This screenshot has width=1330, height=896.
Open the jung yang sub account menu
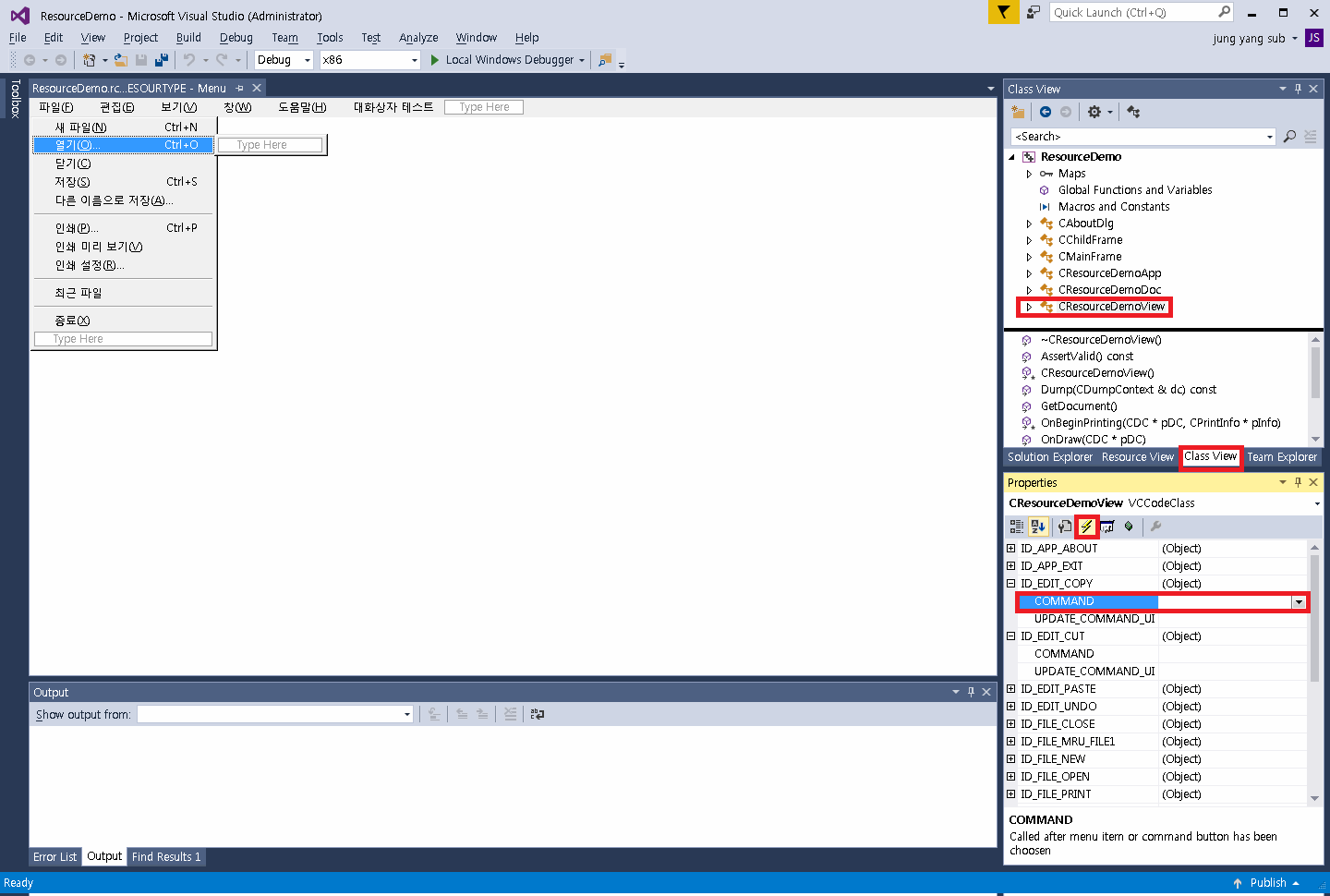click(x=1255, y=39)
